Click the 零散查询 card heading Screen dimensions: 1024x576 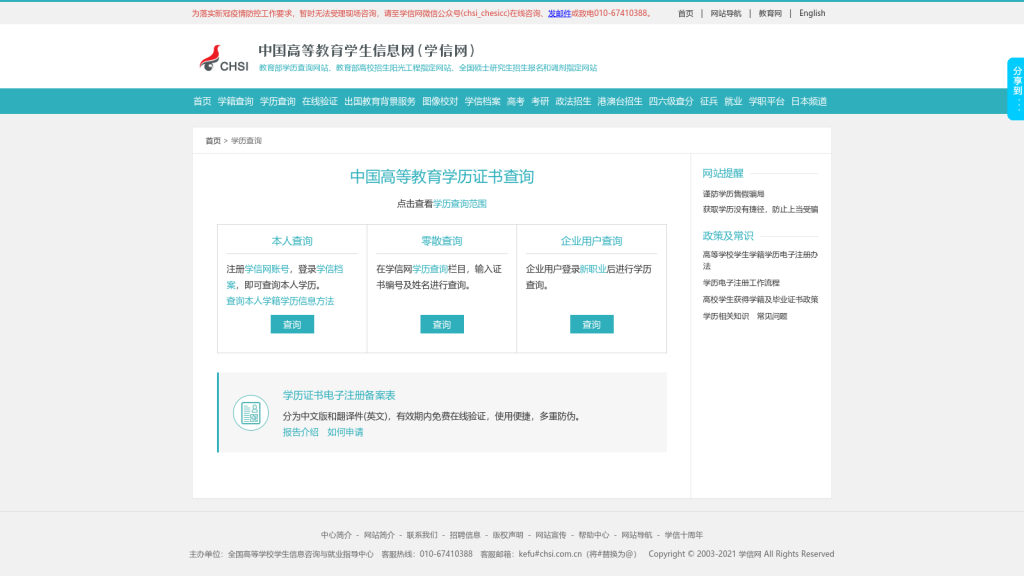pos(441,241)
